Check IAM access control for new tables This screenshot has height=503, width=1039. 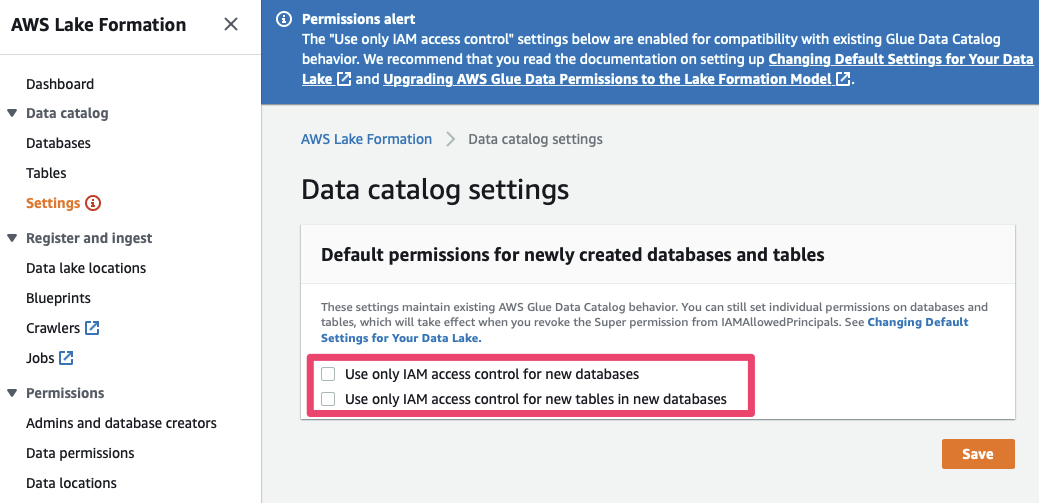click(x=328, y=399)
